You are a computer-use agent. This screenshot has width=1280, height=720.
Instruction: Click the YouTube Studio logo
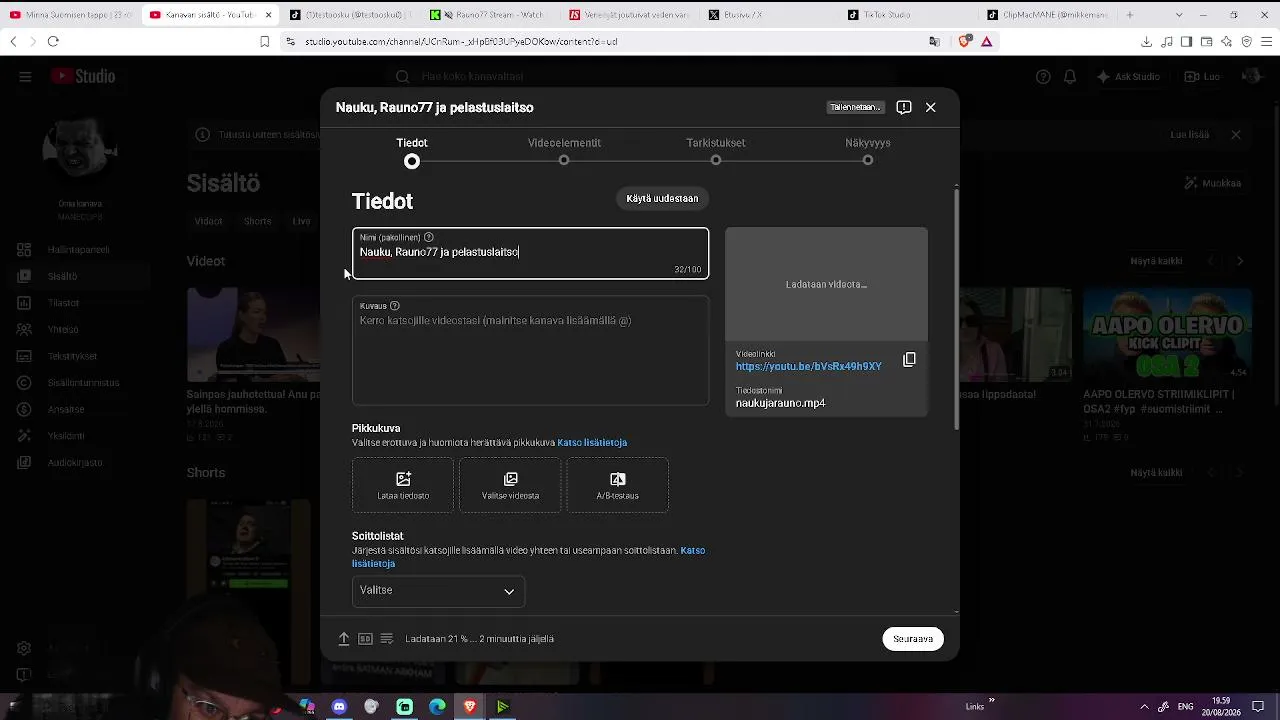(83, 77)
